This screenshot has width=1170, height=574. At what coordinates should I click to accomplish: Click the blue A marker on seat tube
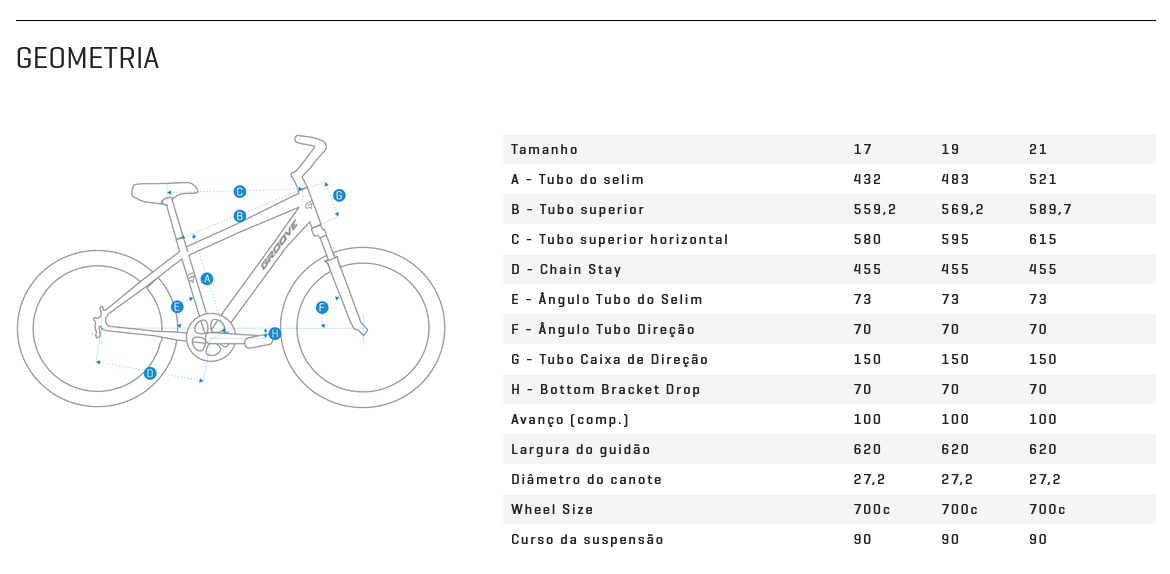pyautogui.click(x=207, y=279)
